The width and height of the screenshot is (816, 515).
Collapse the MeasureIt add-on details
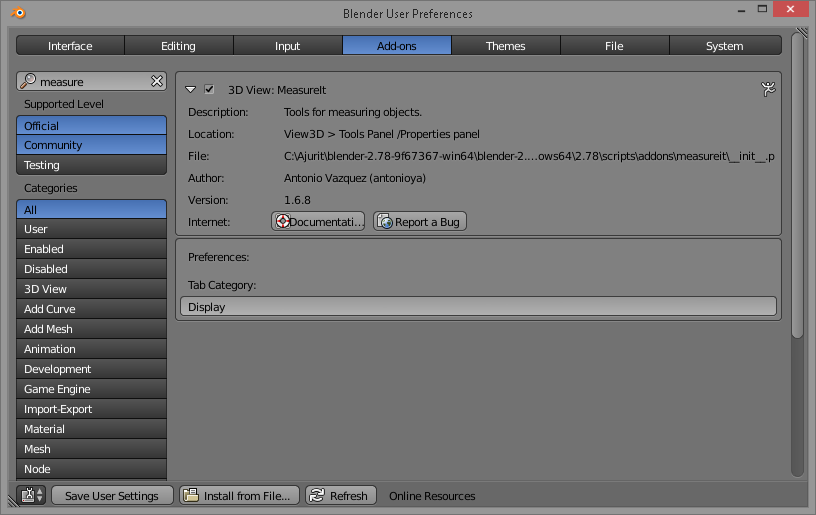(x=190, y=89)
